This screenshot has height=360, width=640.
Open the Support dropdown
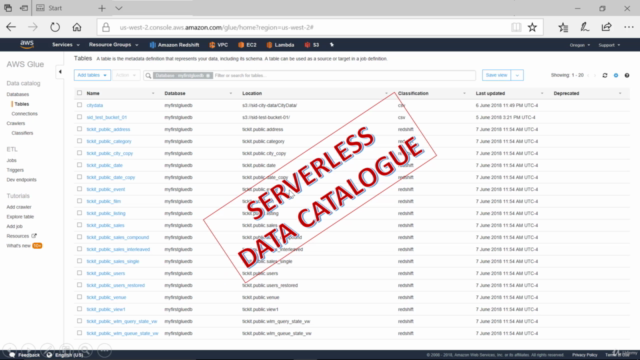tap(609, 45)
